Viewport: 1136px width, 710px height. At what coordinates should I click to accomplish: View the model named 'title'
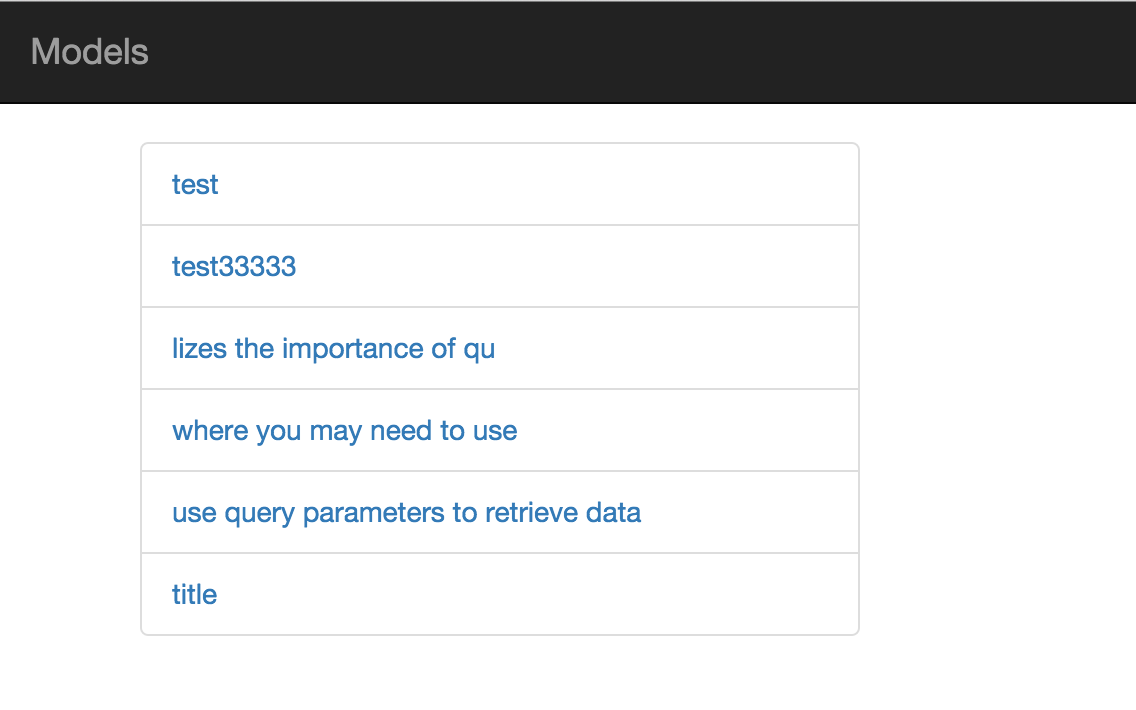(194, 595)
